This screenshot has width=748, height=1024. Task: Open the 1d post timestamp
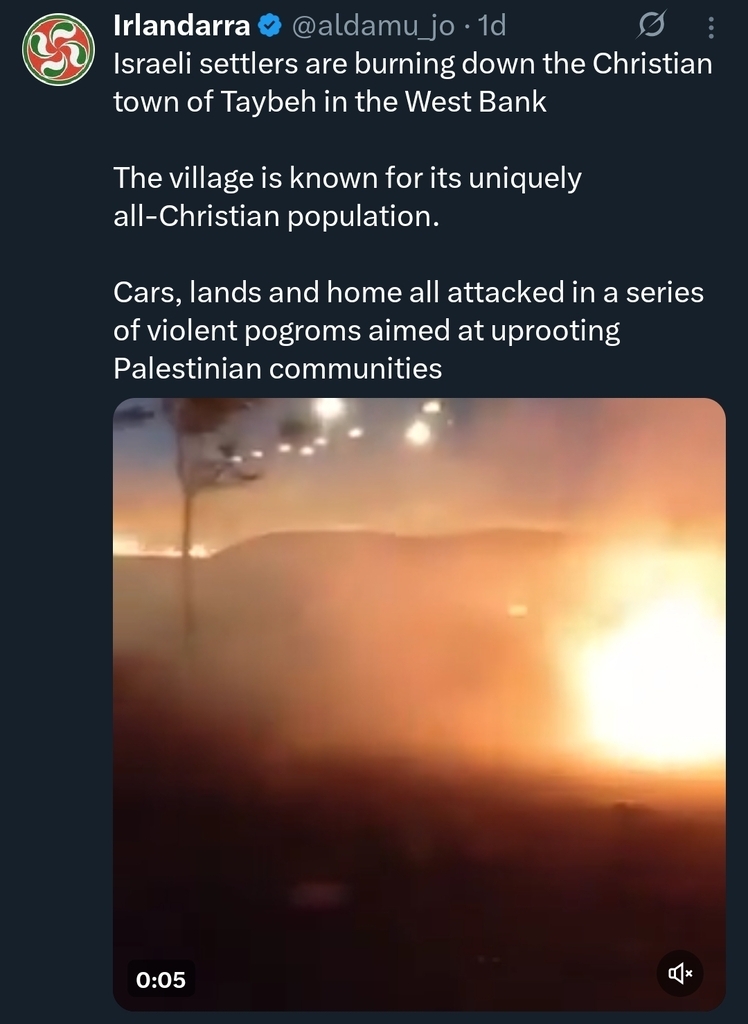point(492,25)
